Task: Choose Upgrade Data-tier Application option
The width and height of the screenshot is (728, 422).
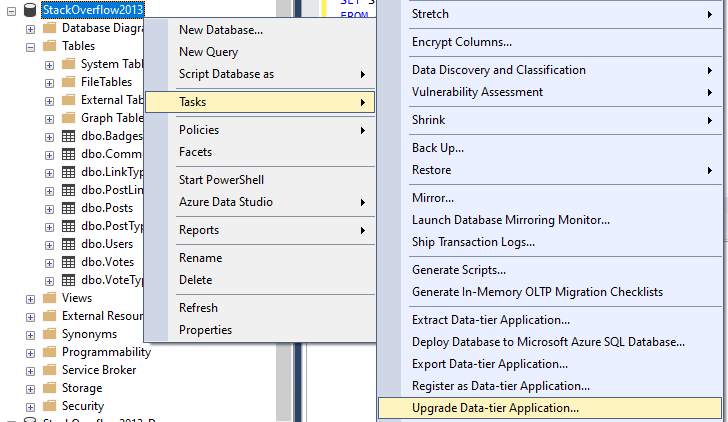Action: pyautogui.click(x=495, y=408)
